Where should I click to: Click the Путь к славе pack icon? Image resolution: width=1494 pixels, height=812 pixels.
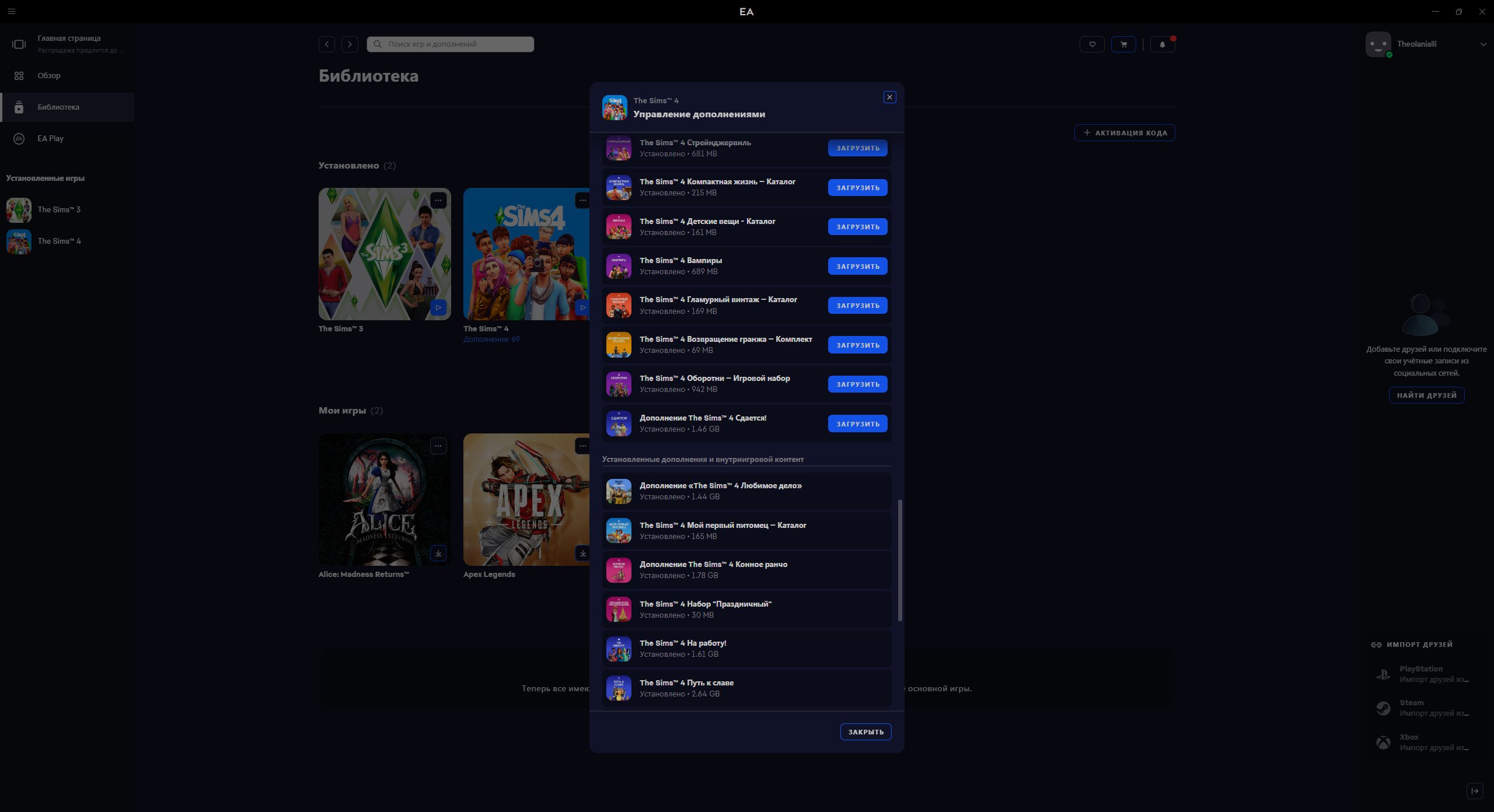(619, 688)
